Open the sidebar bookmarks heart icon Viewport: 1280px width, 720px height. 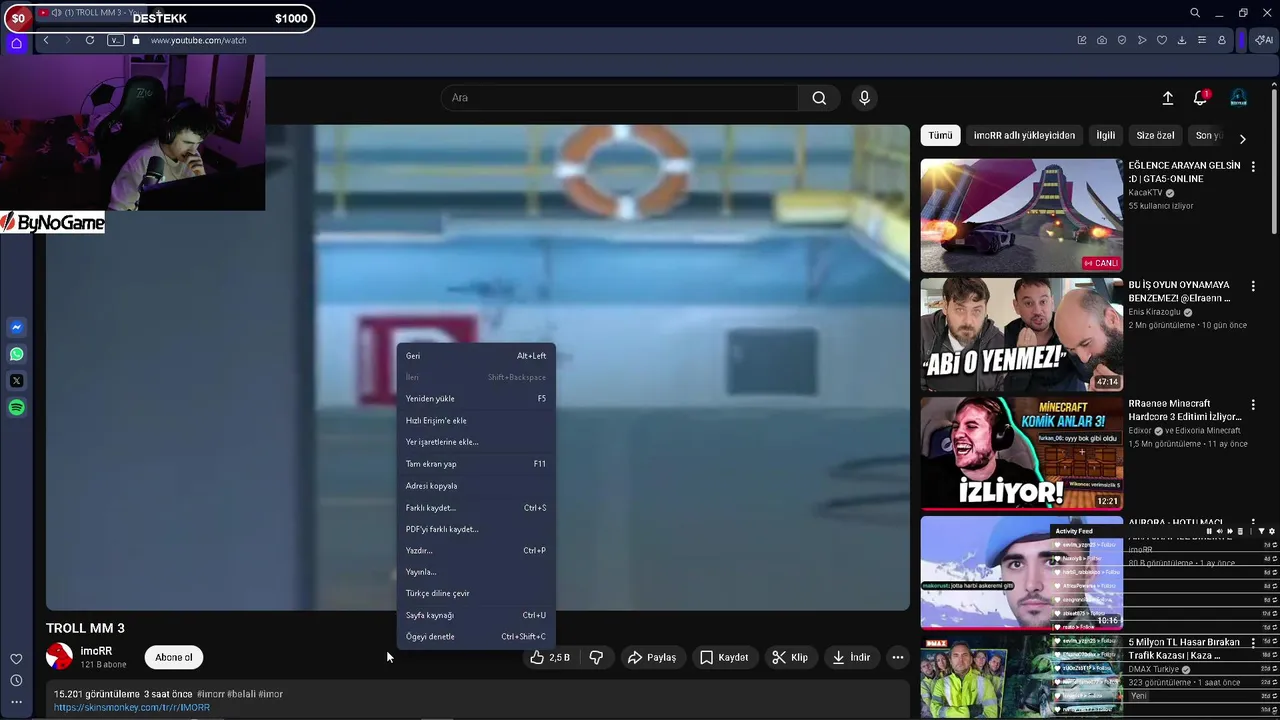[x=16, y=659]
